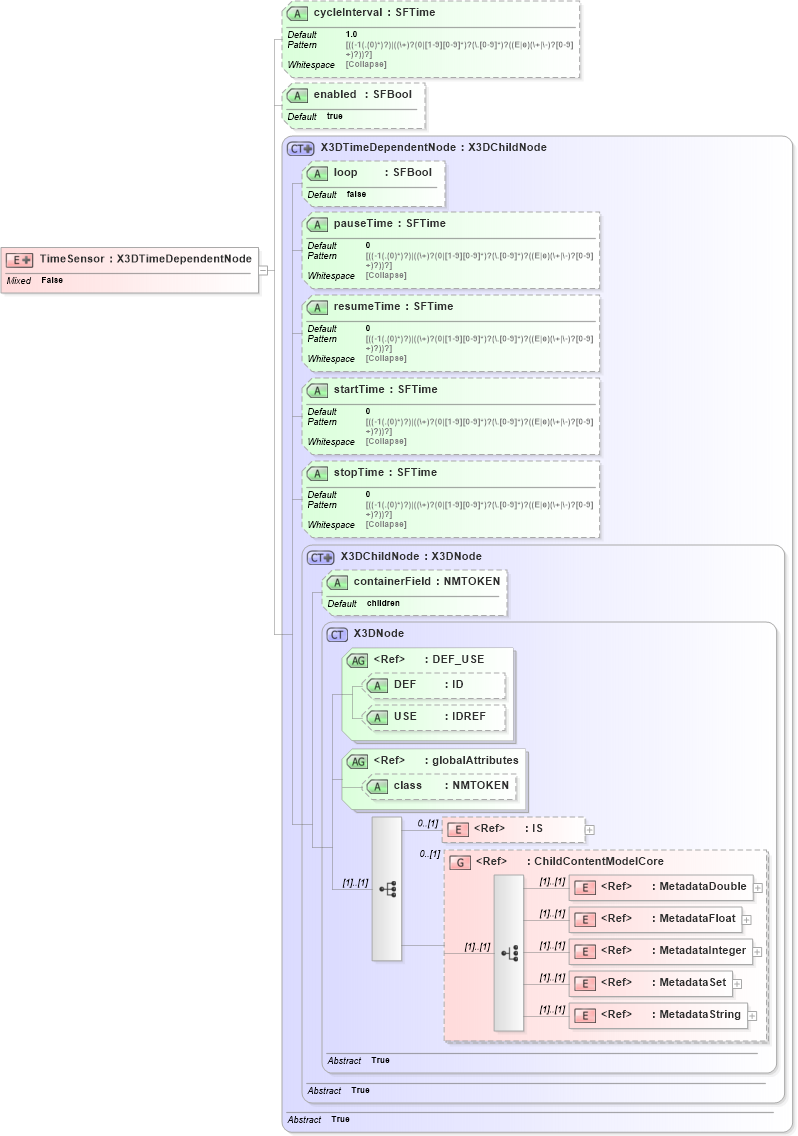The height and width of the screenshot is (1136, 798).
Task: Click the E icon of MetadataSet
Action: [585, 983]
